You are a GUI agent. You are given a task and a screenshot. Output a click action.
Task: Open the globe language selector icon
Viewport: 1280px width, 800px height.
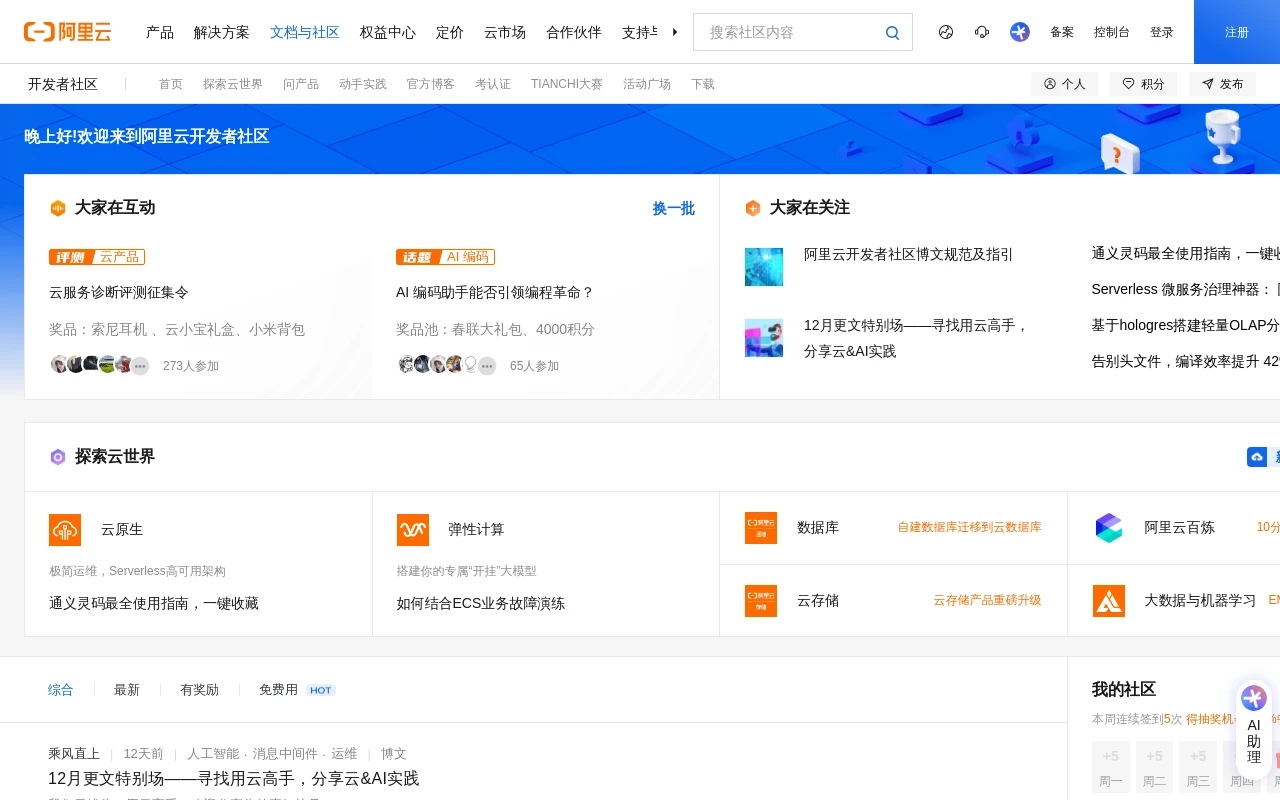pos(946,32)
